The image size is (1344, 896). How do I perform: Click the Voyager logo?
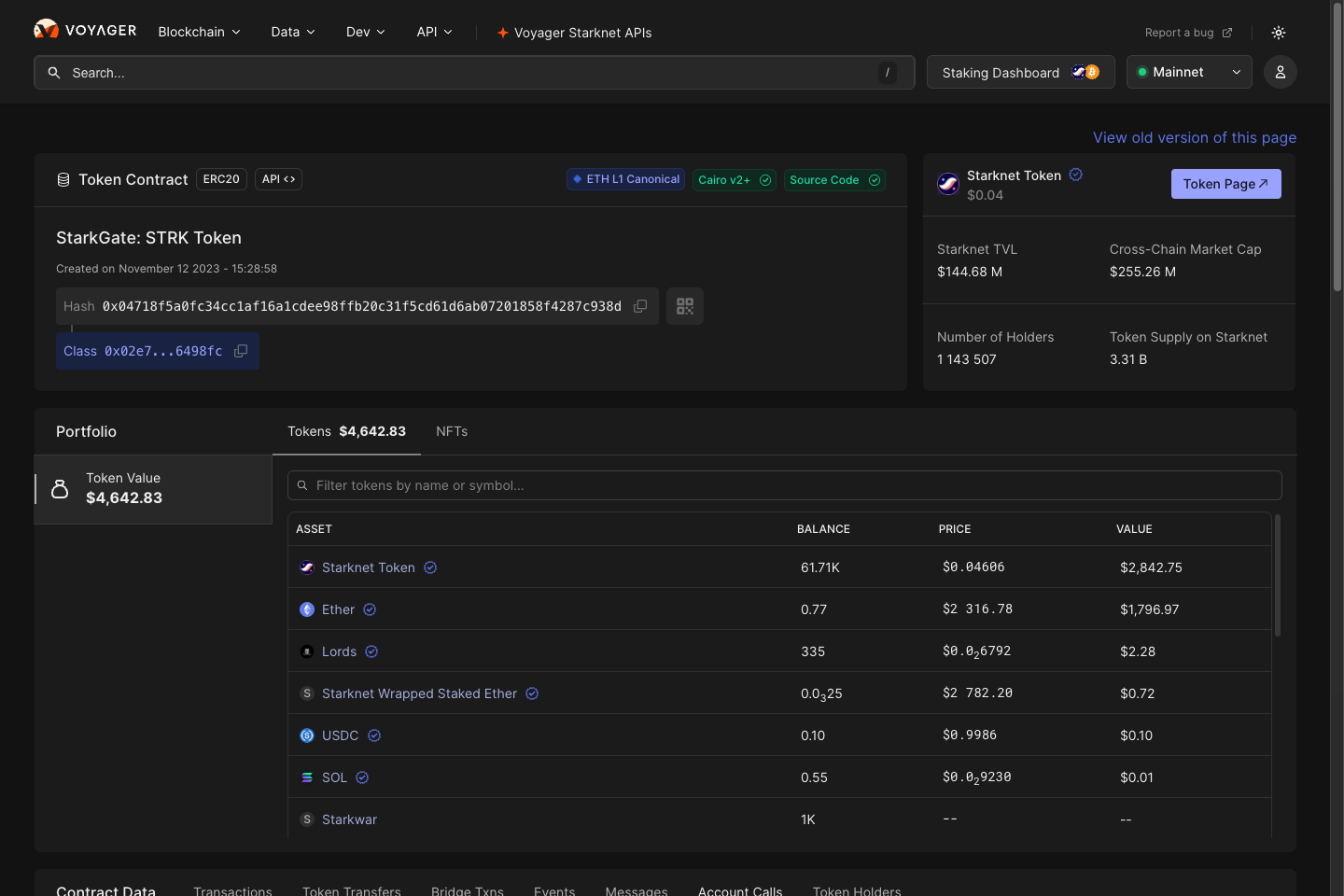pyautogui.click(x=85, y=30)
